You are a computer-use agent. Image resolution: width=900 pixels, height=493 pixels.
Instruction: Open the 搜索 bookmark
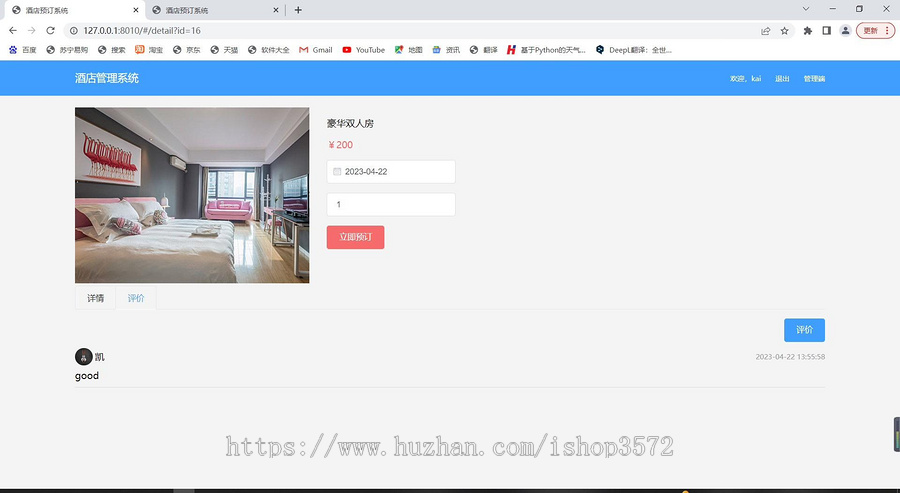[112, 50]
